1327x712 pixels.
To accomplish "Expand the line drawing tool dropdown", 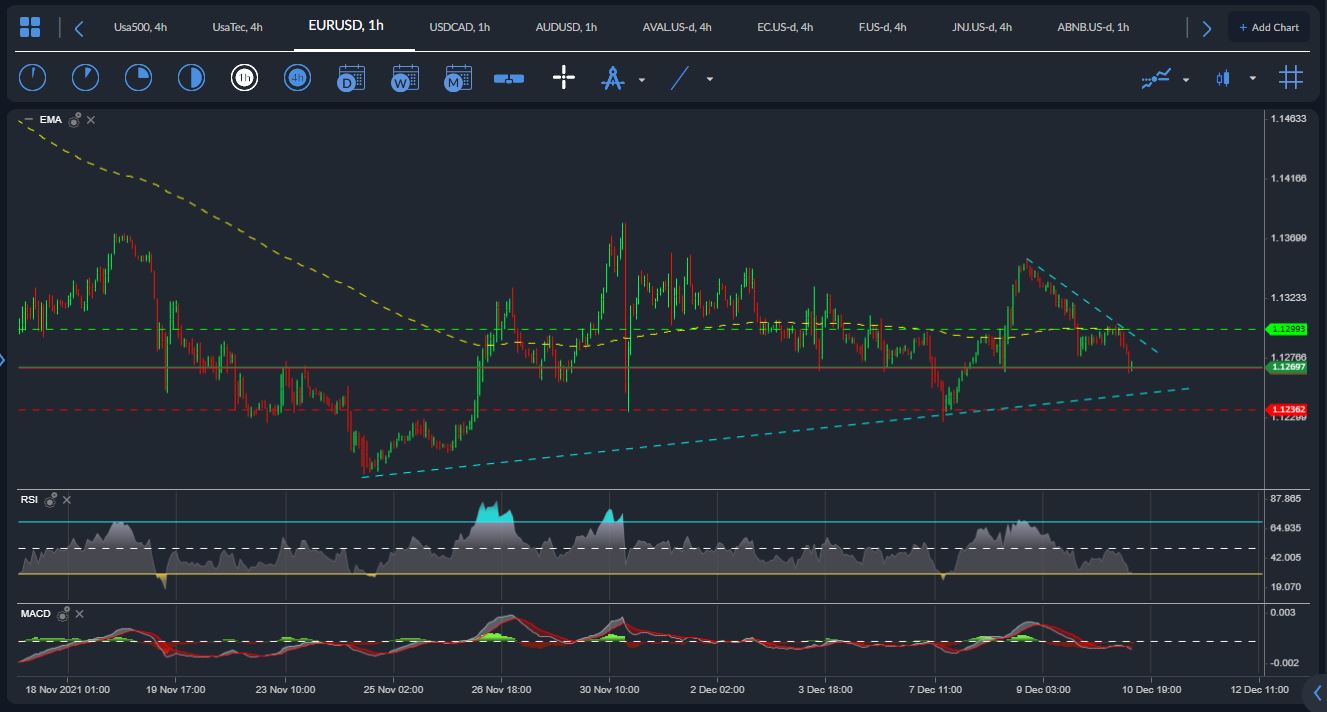I will coord(710,78).
